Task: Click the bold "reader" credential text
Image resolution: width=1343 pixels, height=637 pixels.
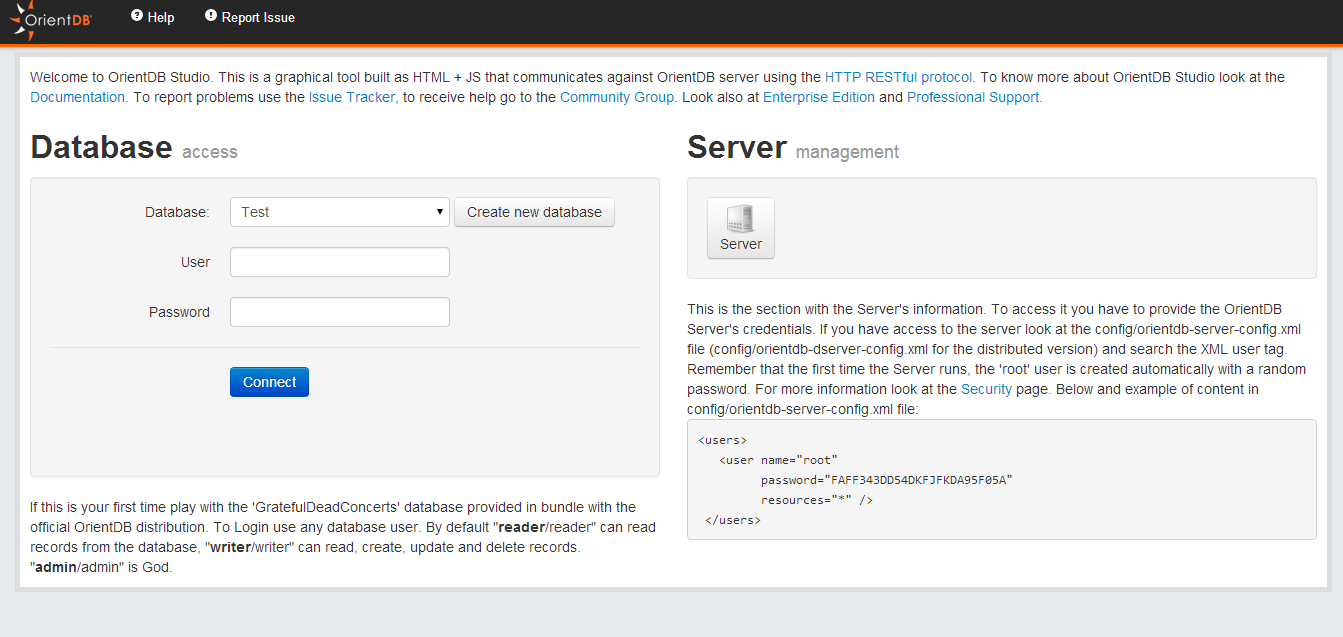Action: [x=521, y=527]
